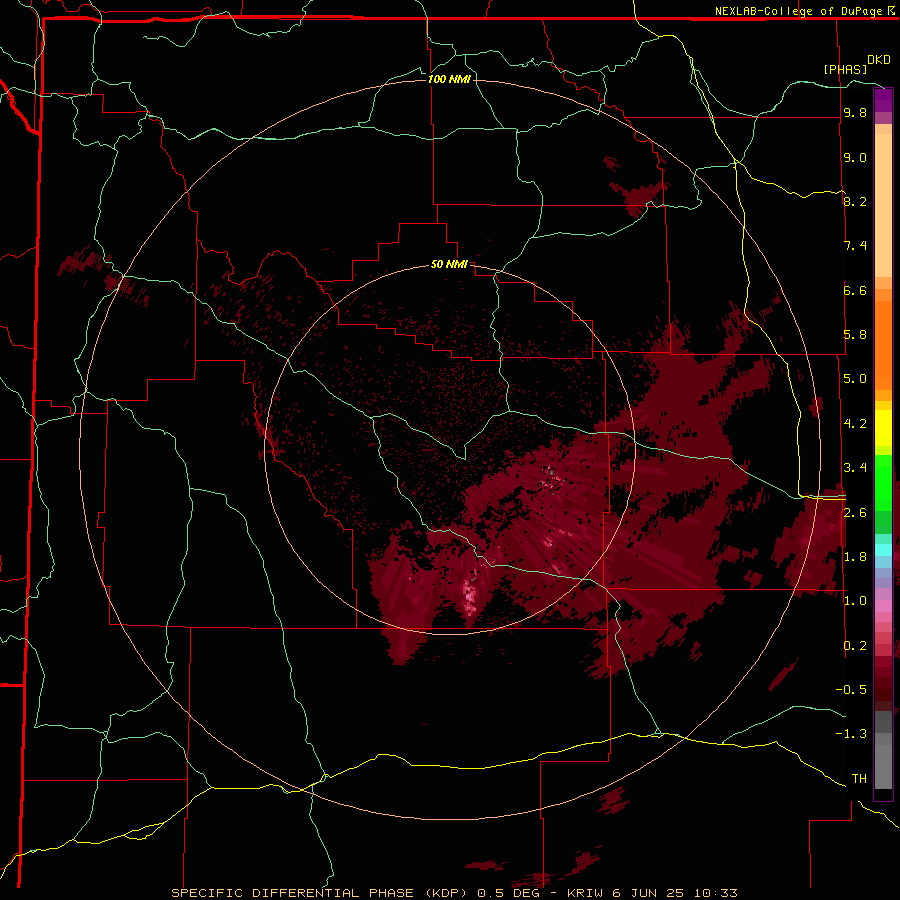
Task: Click the pink segment of the color bar
Action: 883,606
